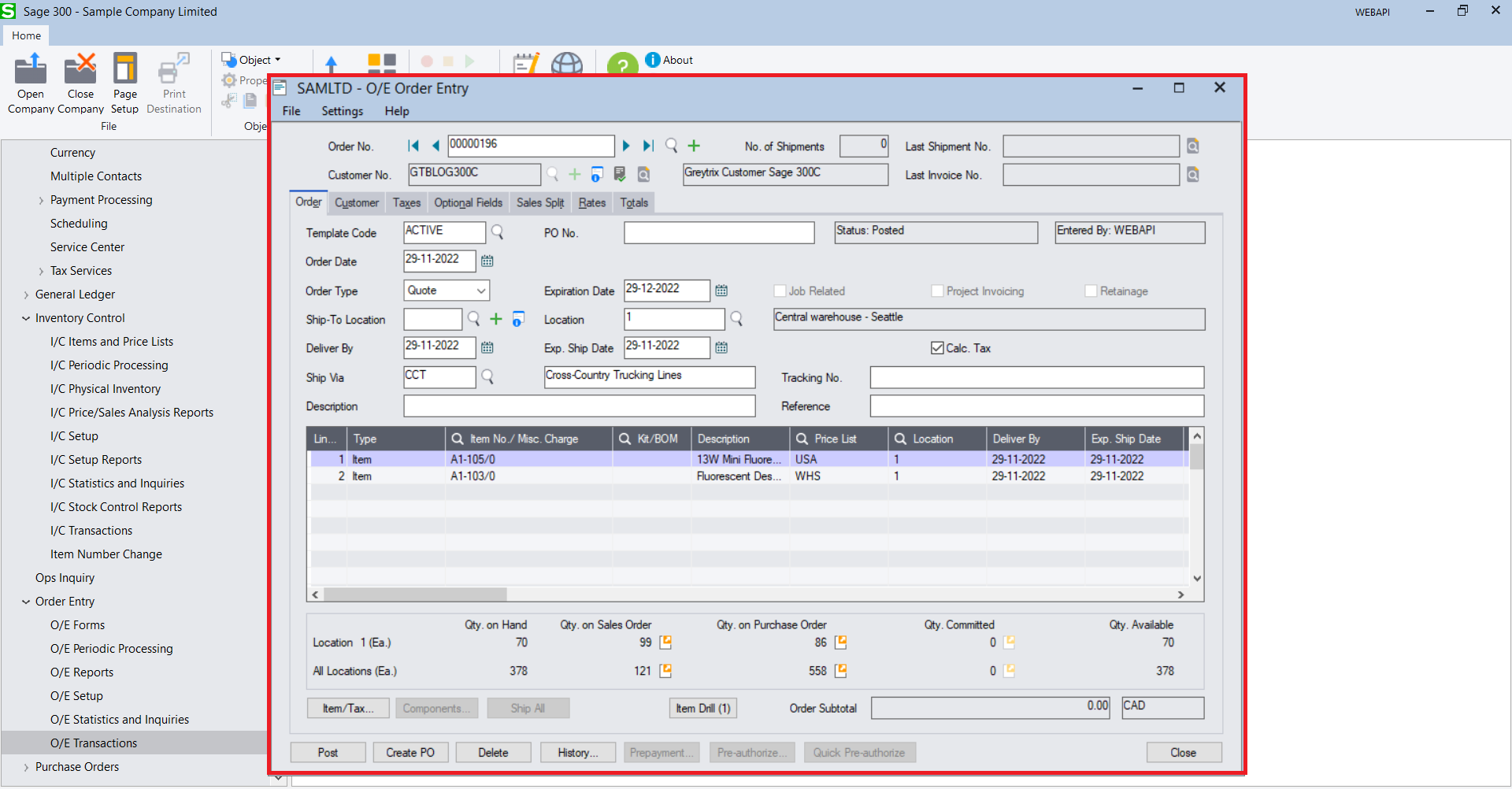Viewport: 1512px width, 789px height.
Task: Open About information
Action: click(x=669, y=60)
